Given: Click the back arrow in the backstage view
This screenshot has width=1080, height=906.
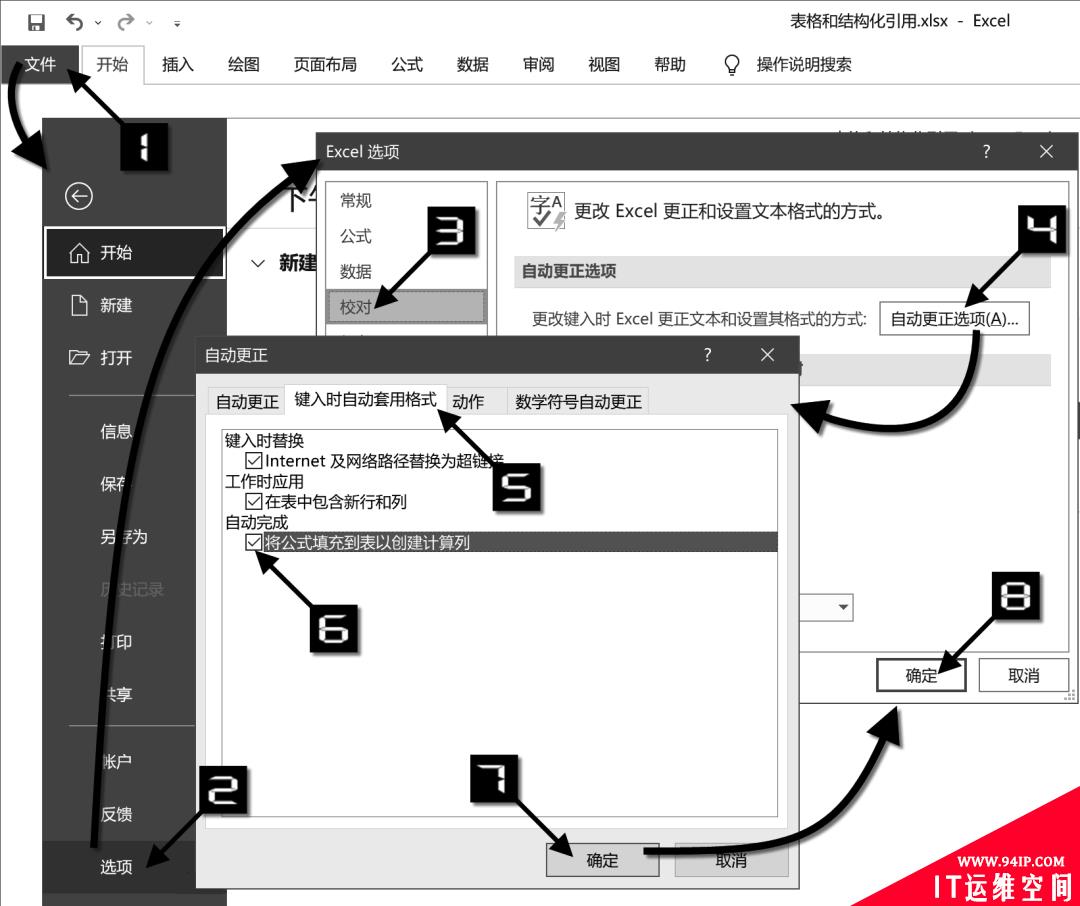Looking at the screenshot, I should tap(79, 196).
